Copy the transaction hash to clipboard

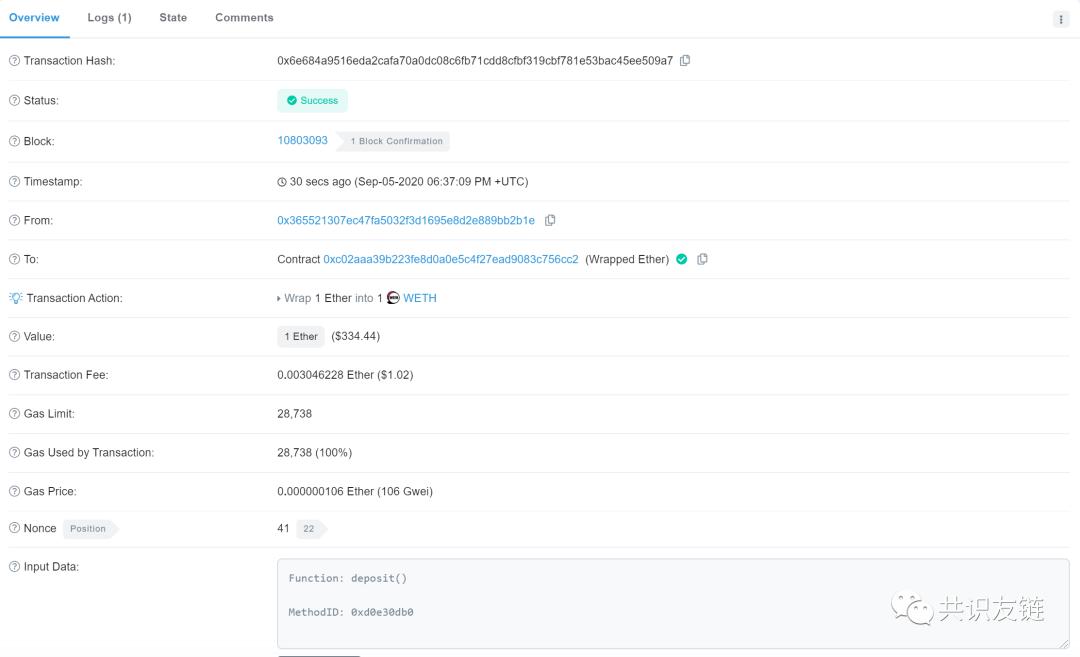point(685,61)
